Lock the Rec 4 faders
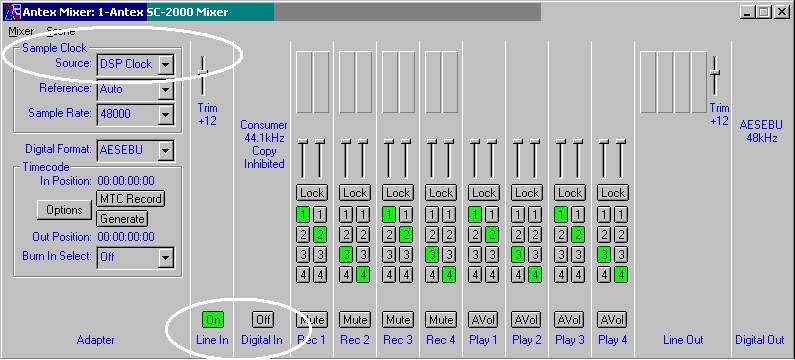 point(441,193)
